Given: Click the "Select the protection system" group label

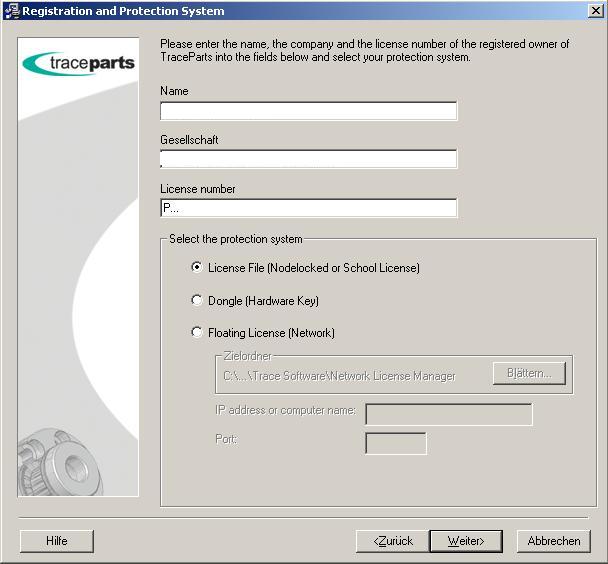Looking at the screenshot, I should [x=236, y=239].
